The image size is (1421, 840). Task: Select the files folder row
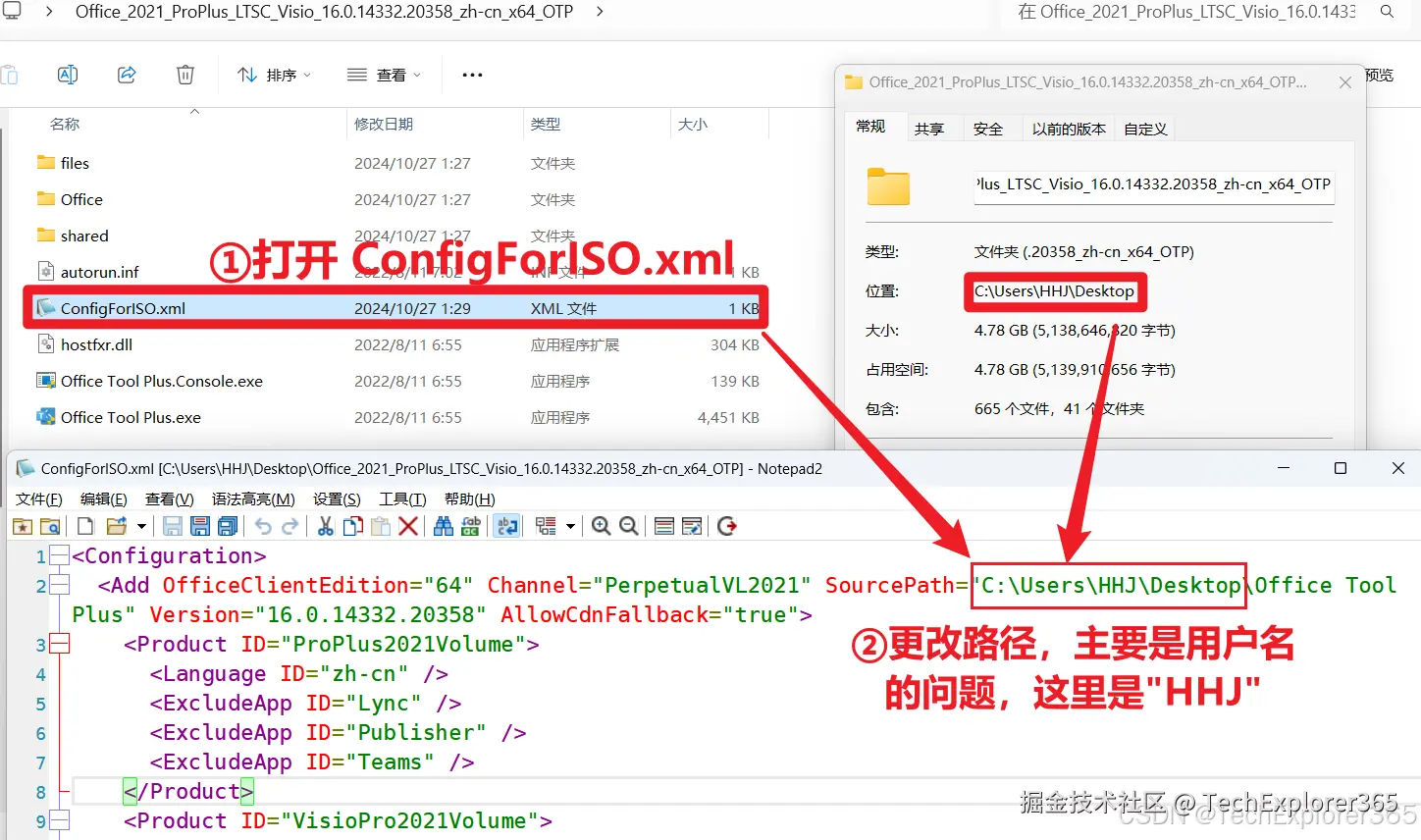(396, 163)
